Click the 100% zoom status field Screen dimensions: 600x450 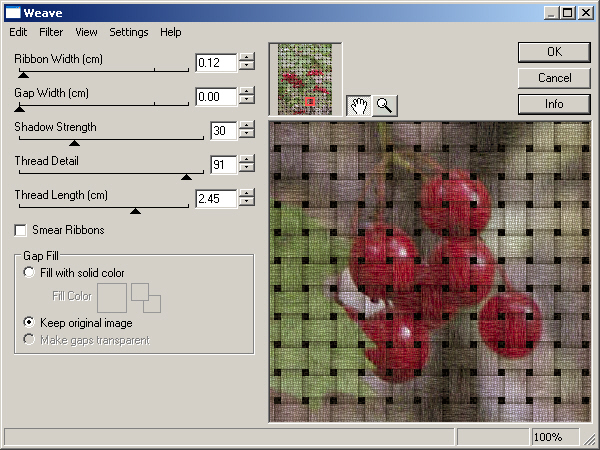(555, 437)
